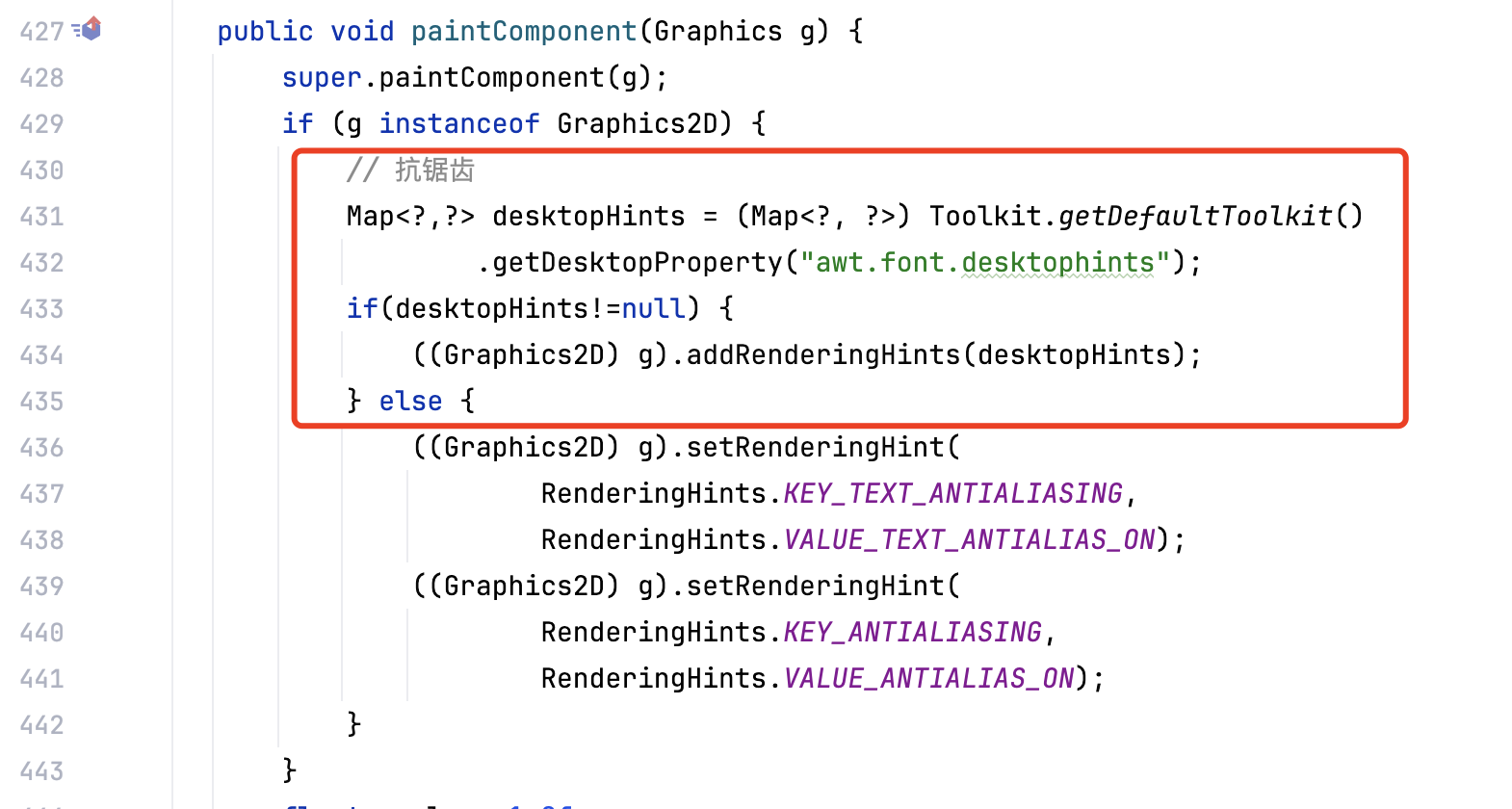Click line number 436 in the gutter
Image resolution: width=1512 pixels, height=809 pixels.
[41, 448]
